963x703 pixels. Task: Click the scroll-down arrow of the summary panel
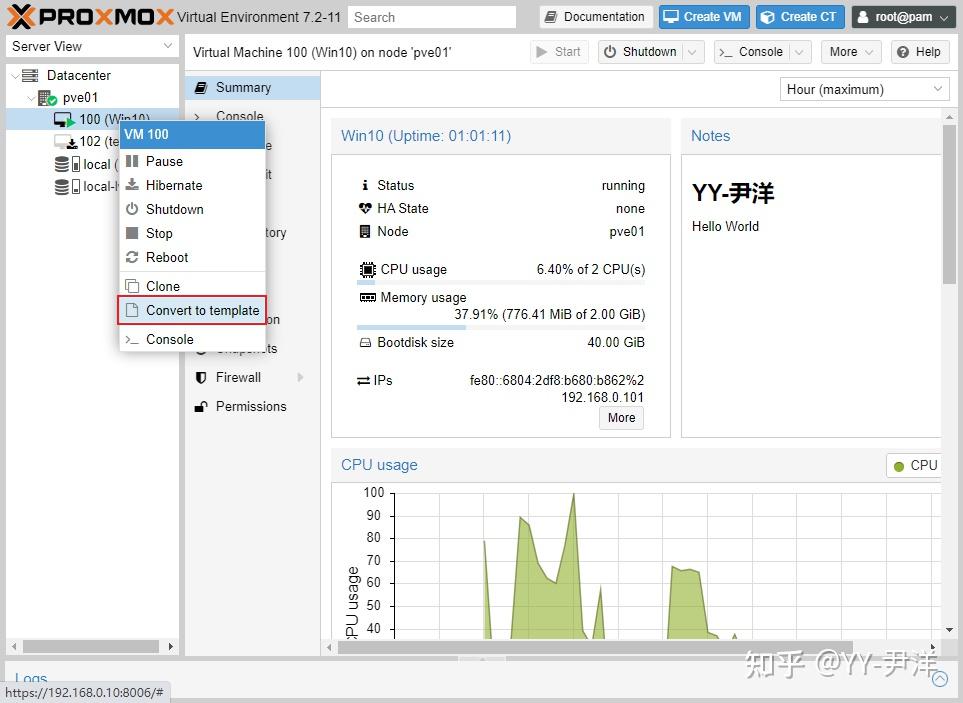point(949,630)
